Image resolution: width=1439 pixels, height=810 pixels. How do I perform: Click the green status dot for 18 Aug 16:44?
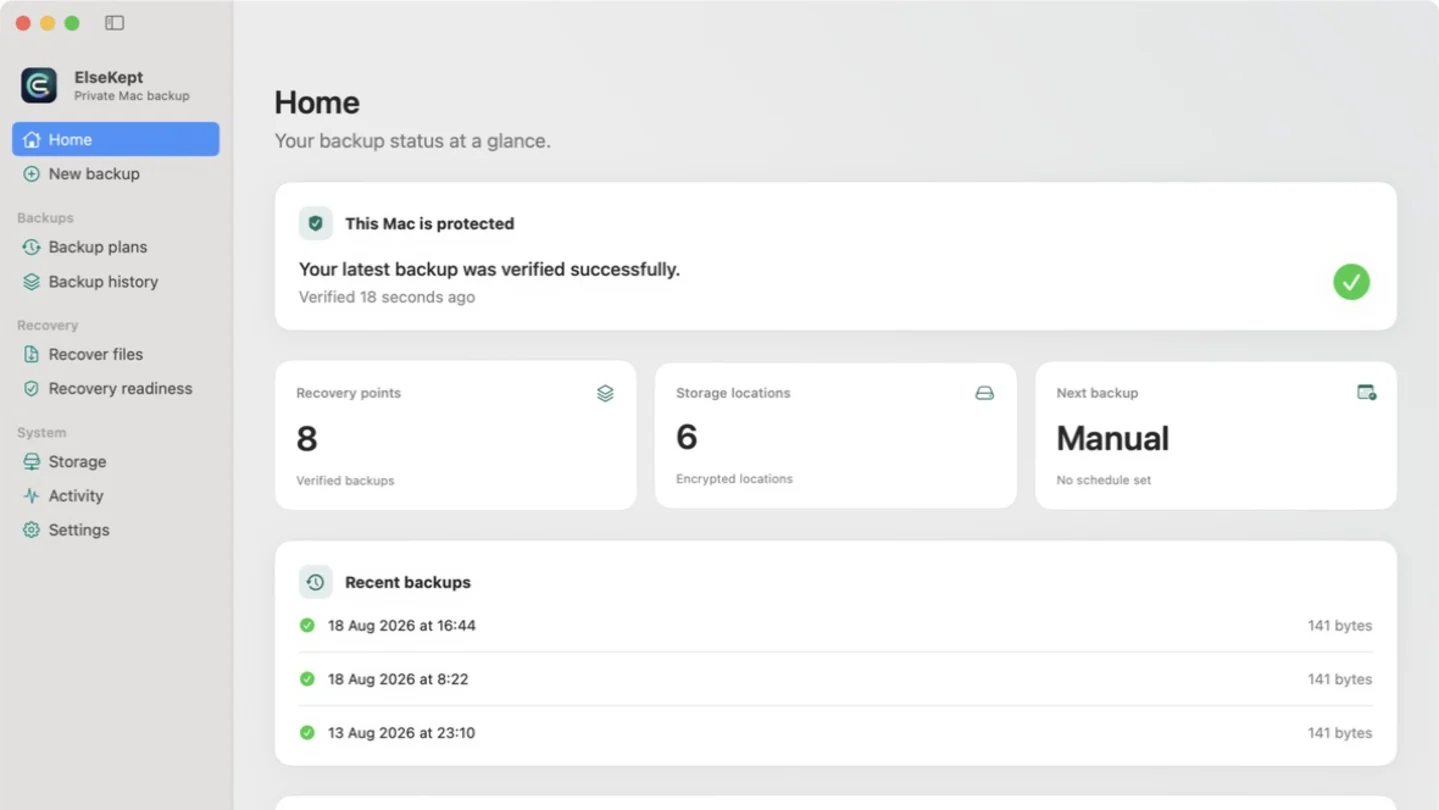coord(307,625)
